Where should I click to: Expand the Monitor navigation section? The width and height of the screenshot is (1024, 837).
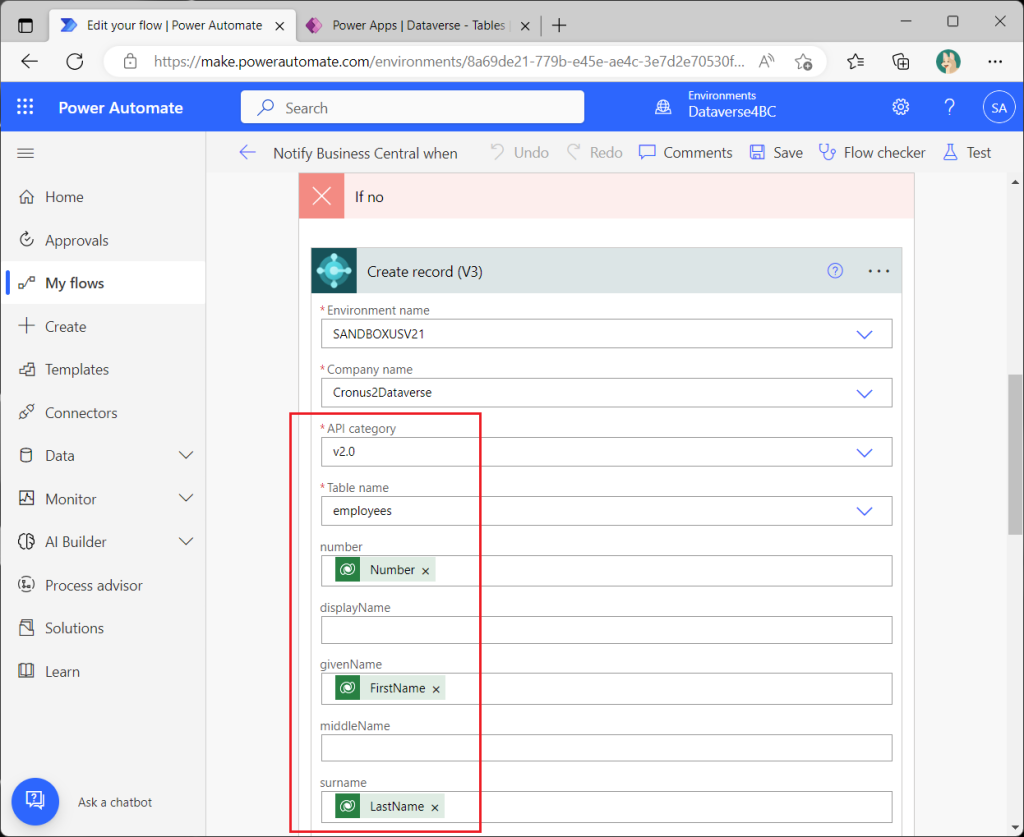186,498
